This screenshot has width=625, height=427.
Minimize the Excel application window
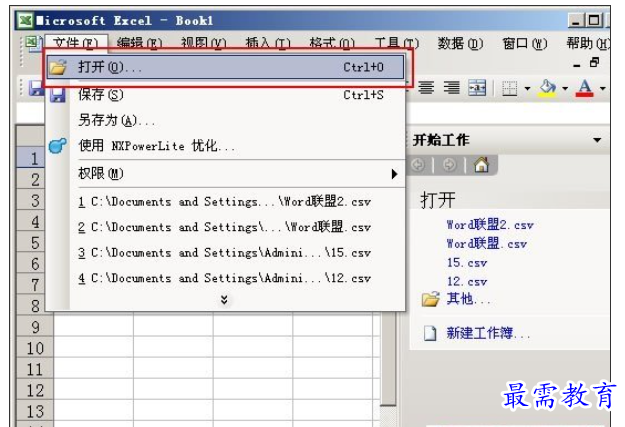576,20
